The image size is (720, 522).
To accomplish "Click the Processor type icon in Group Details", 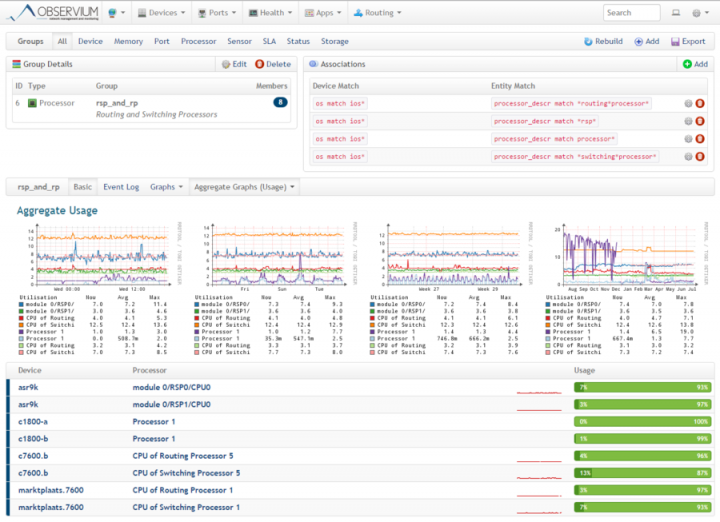I will [32, 103].
